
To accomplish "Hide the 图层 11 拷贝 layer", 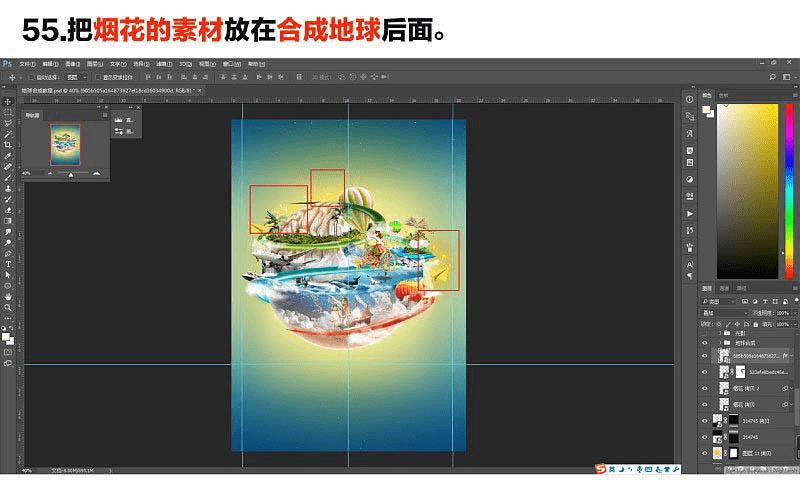I will pos(705,453).
